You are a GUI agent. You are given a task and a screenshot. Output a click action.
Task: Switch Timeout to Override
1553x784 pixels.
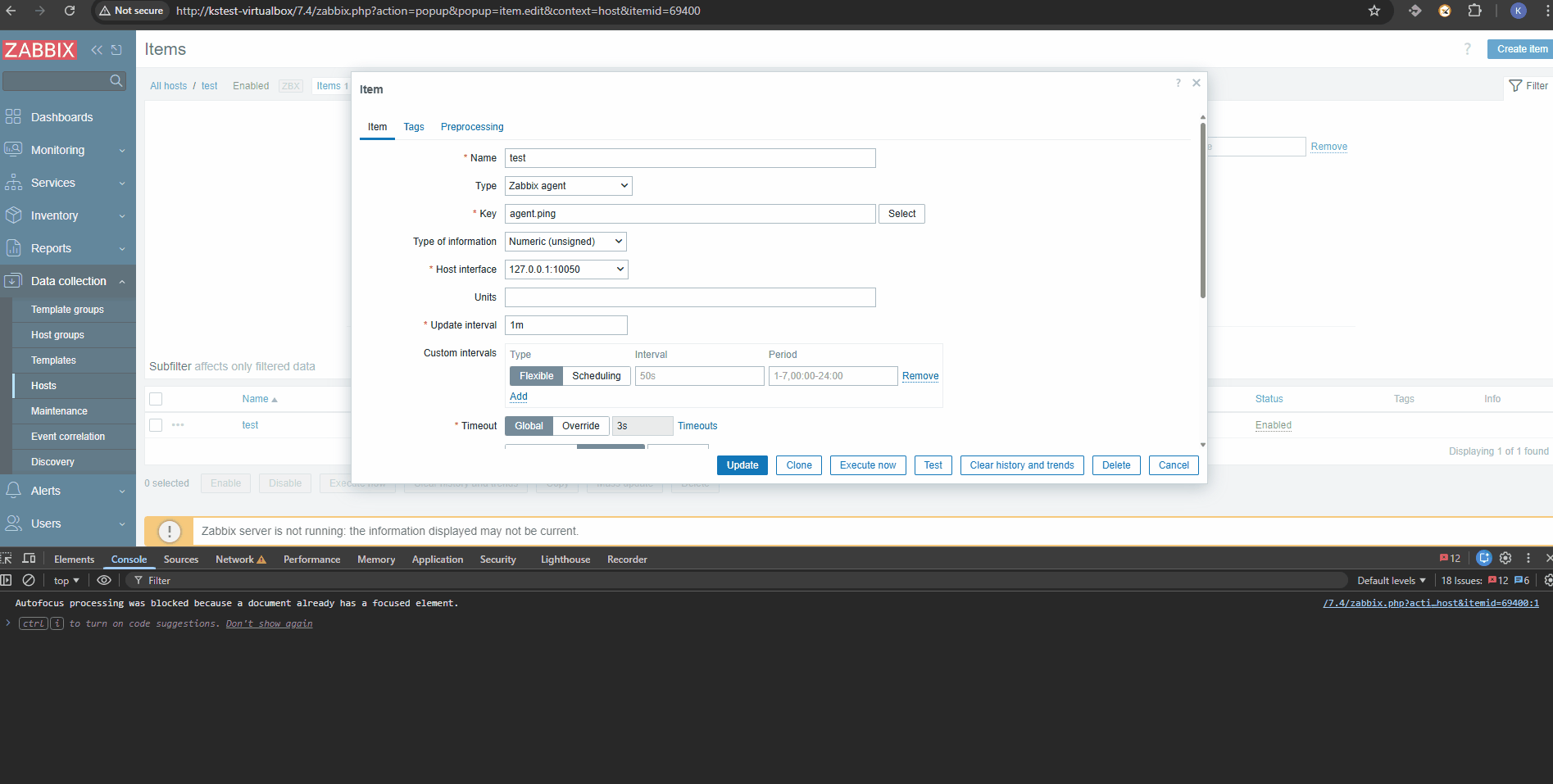pyautogui.click(x=580, y=426)
